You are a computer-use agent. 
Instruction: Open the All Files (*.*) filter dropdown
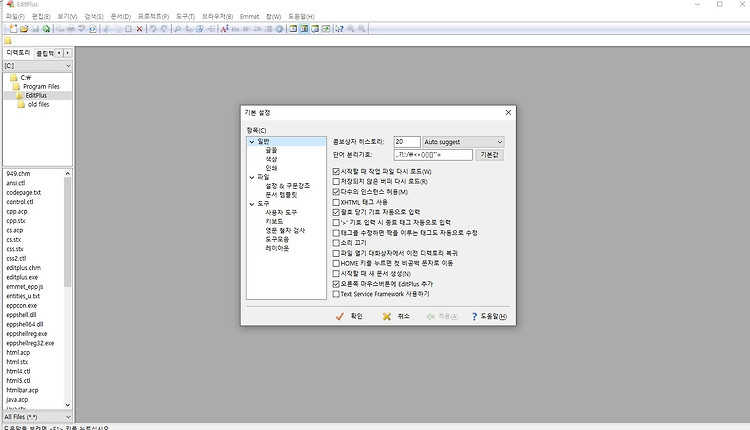pyautogui.click(x=38, y=417)
